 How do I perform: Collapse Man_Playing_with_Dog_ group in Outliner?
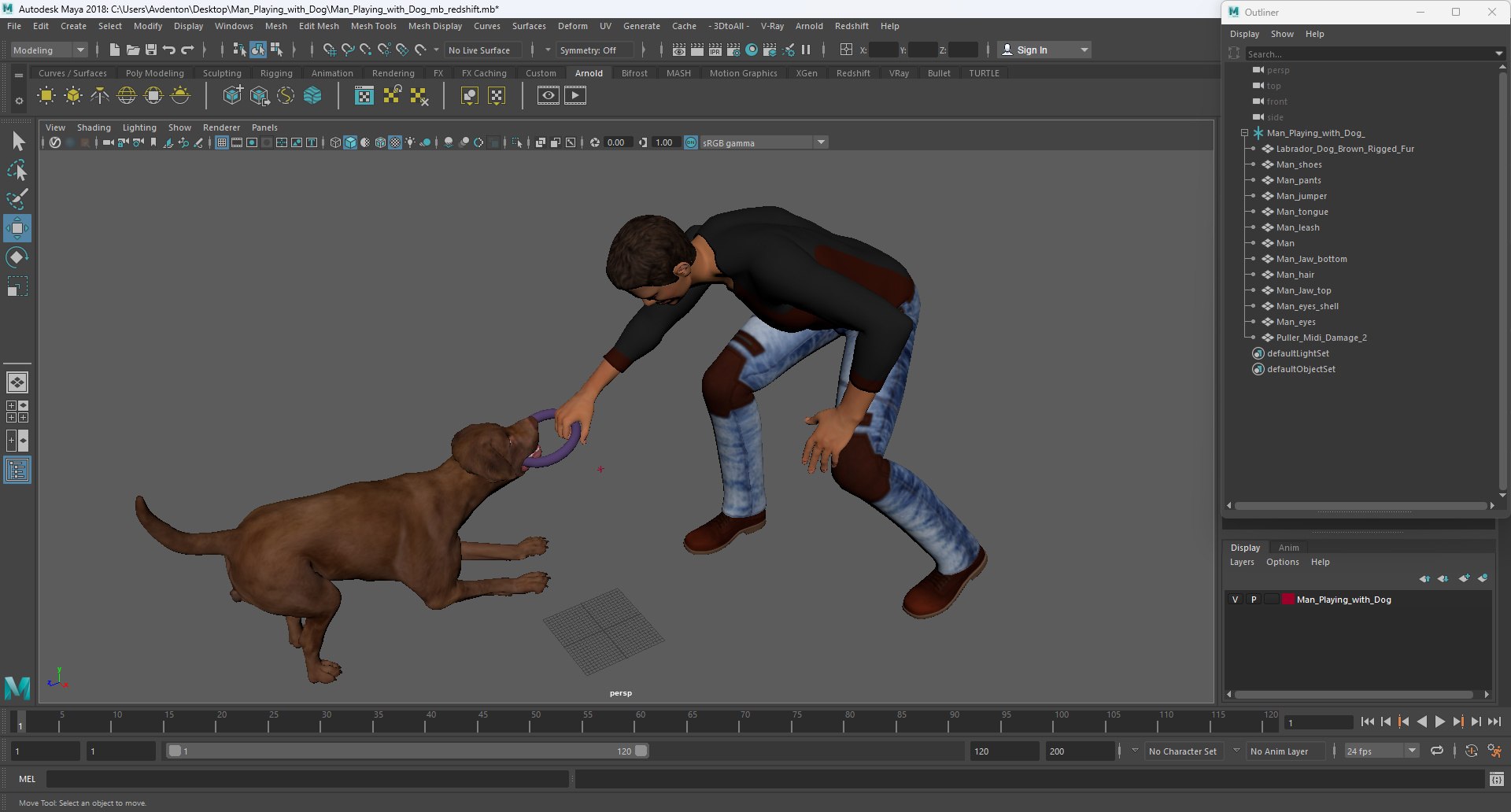(x=1245, y=133)
